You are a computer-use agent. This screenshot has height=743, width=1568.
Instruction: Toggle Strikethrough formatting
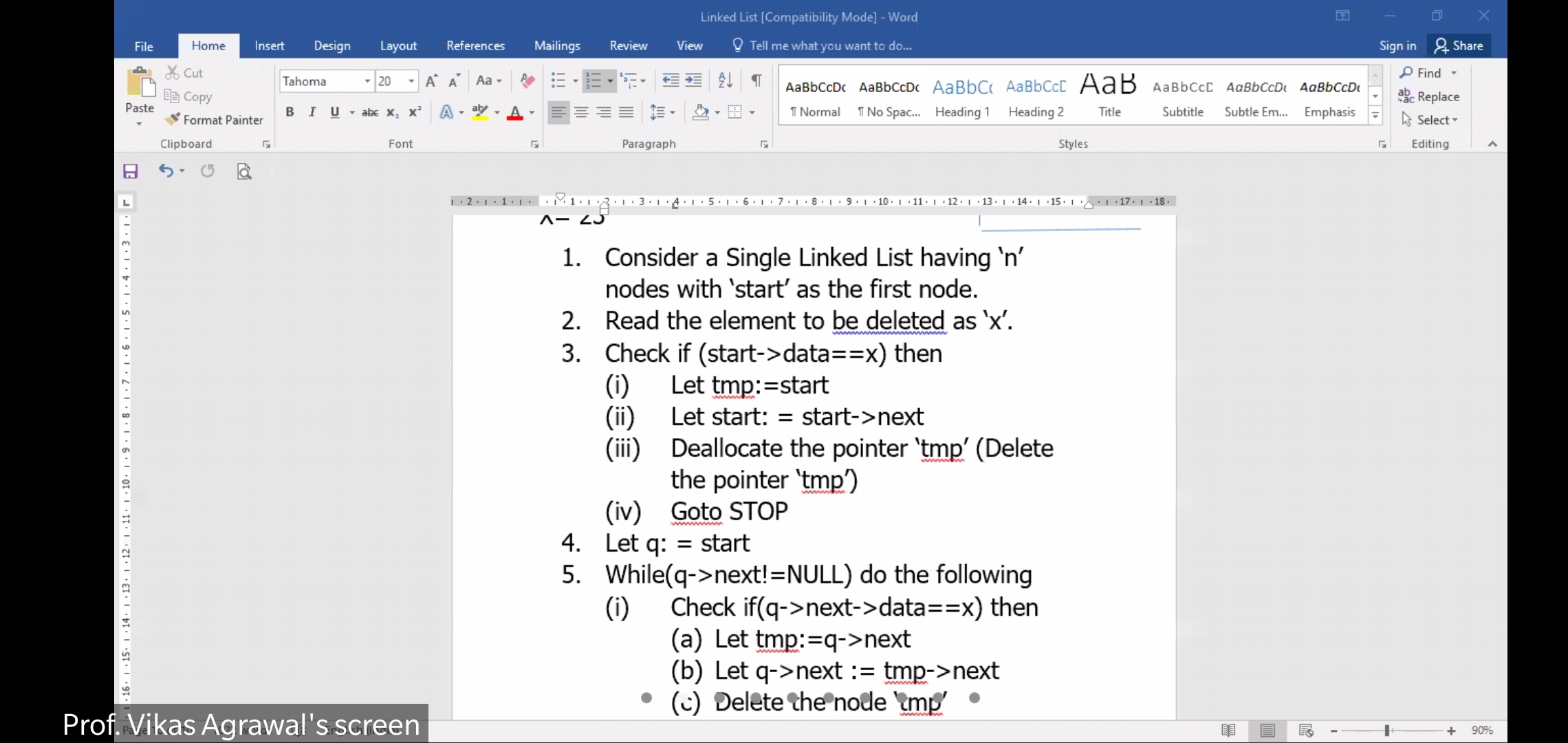click(x=370, y=112)
